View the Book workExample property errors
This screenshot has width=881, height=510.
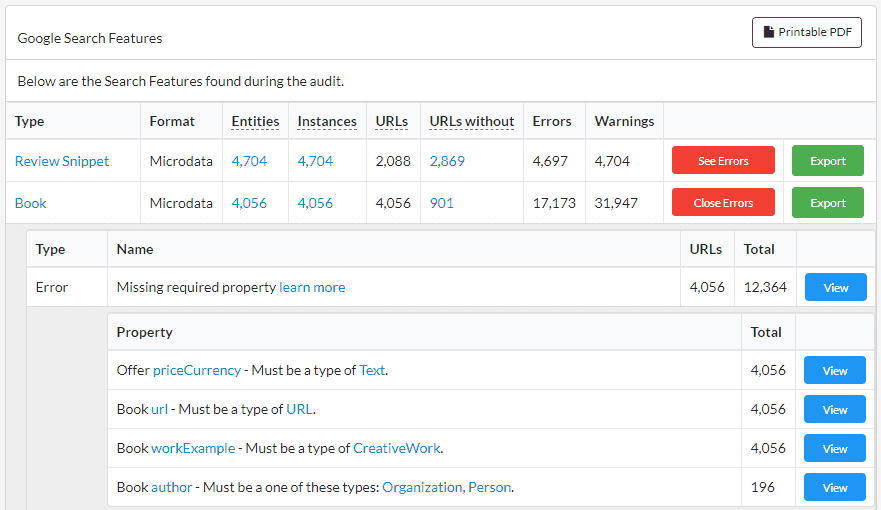point(834,449)
